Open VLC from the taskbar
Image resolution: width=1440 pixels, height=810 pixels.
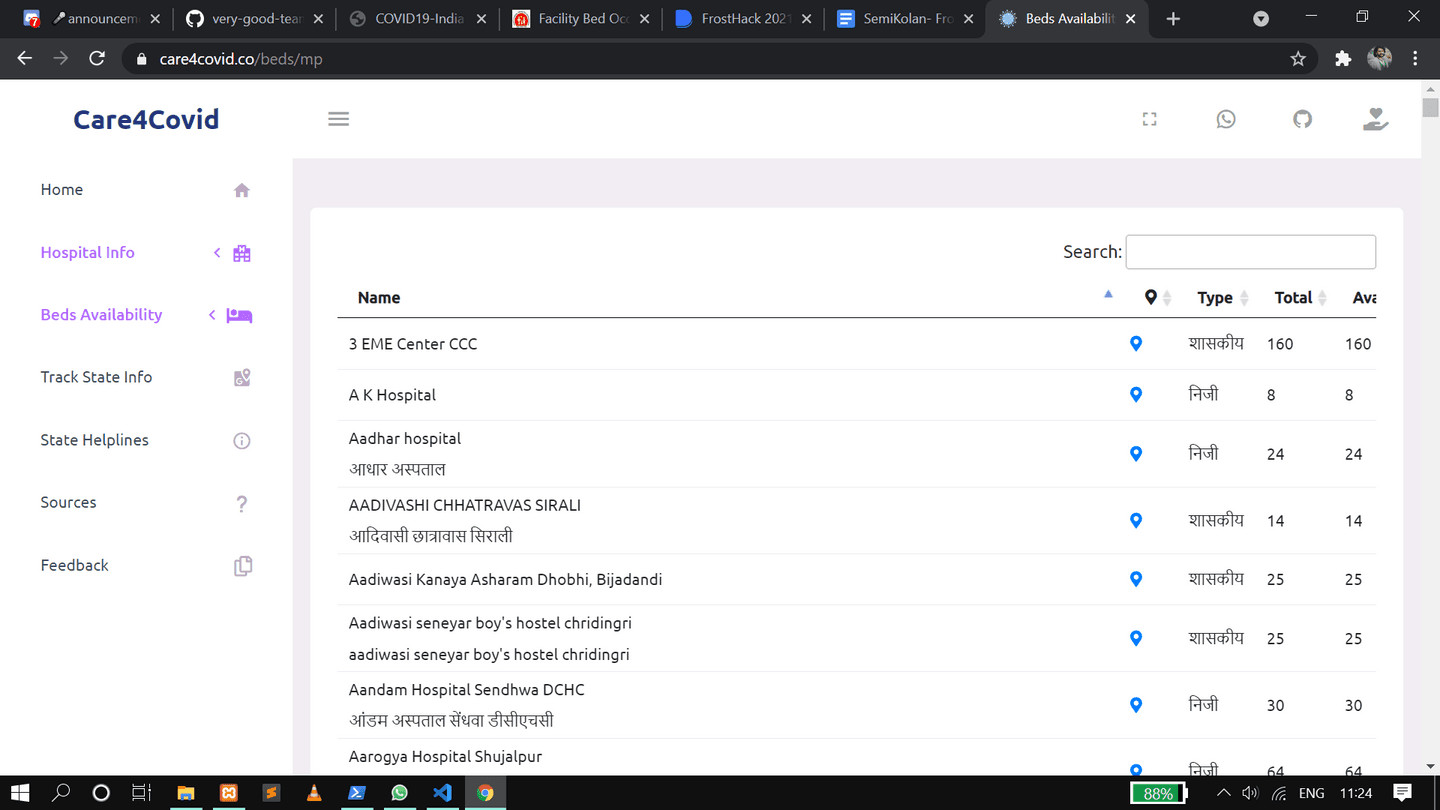coord(314,793)
